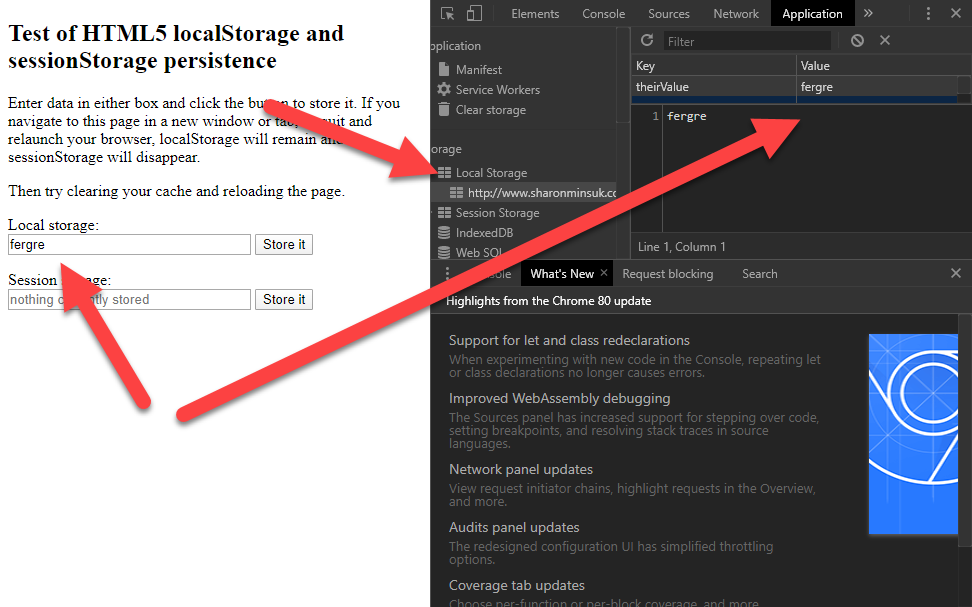Select the sharonminsuk local storage origin

pos(542,193)
